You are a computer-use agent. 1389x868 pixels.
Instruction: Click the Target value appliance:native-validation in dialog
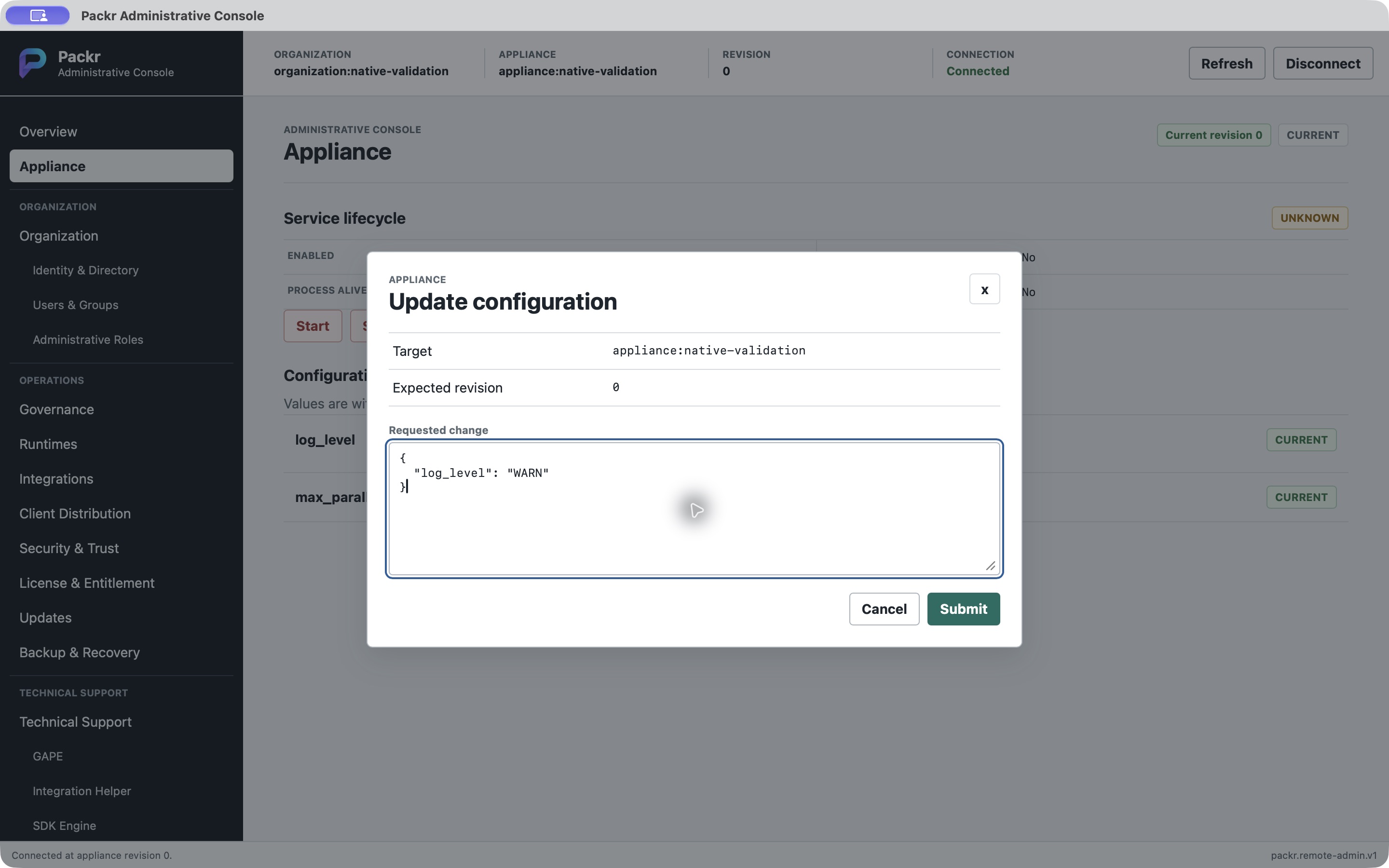tap(709, 351)
